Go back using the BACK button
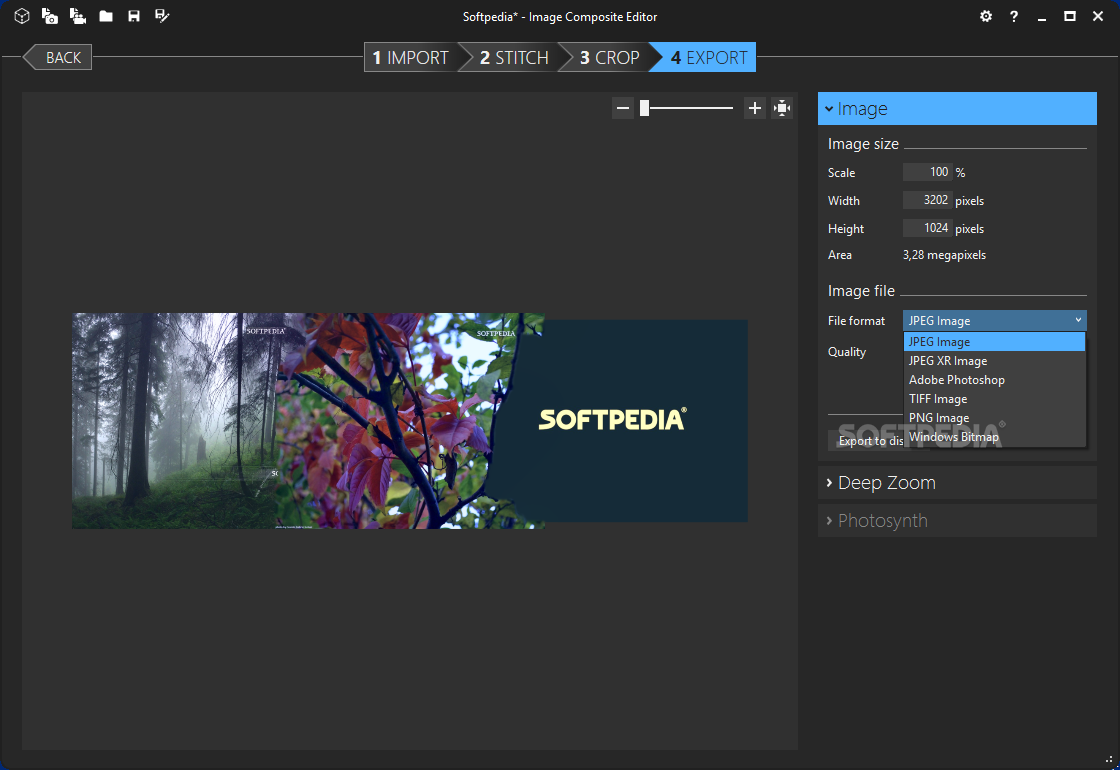 tap(57, 57)
